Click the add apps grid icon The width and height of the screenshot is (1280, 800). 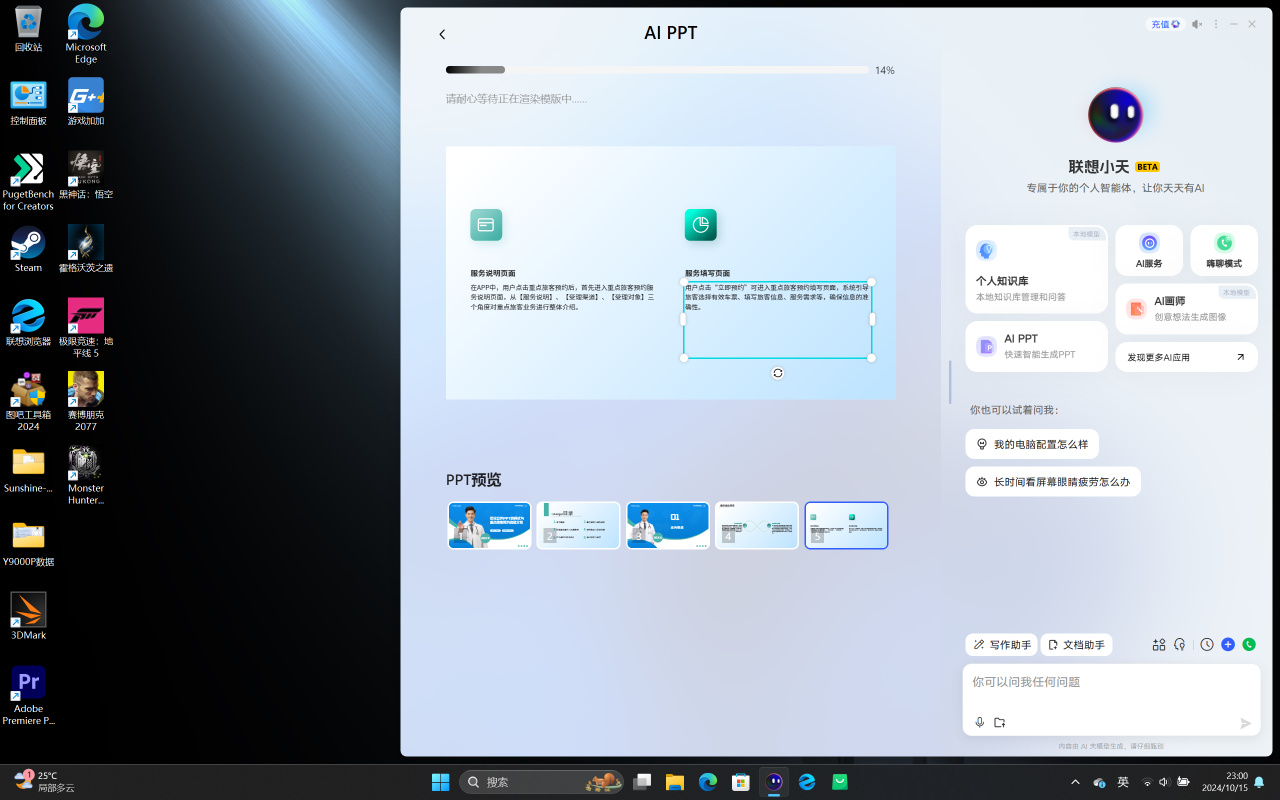[1159, 645]
